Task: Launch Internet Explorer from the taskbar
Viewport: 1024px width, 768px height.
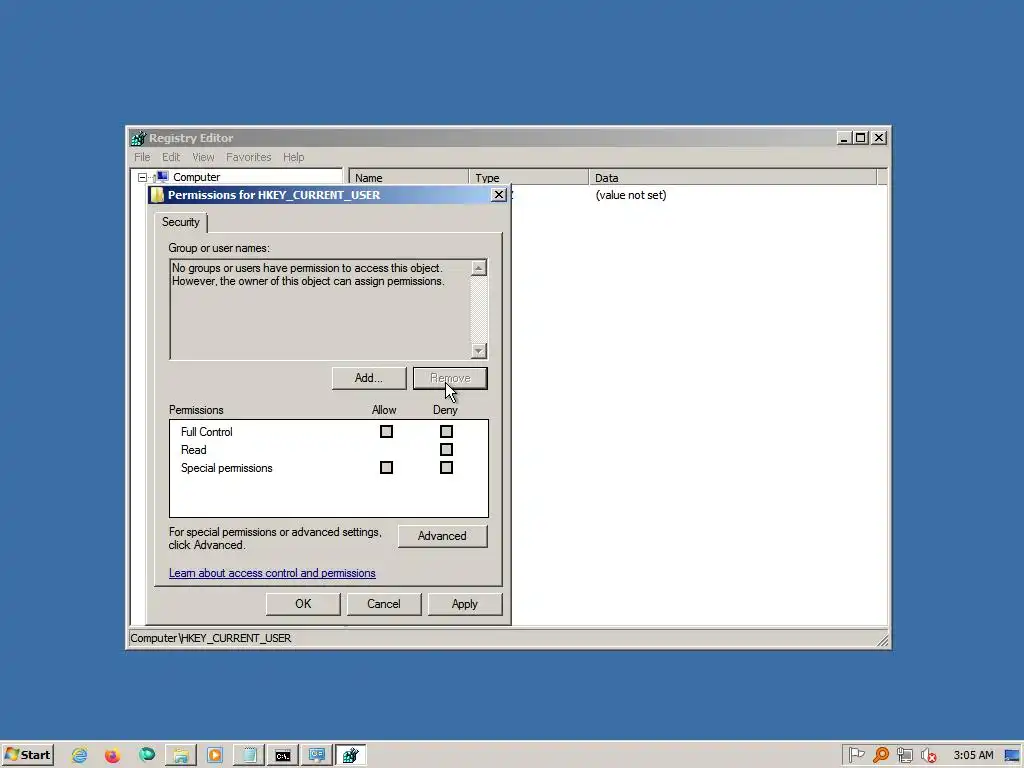Action: tap(80, 756)
